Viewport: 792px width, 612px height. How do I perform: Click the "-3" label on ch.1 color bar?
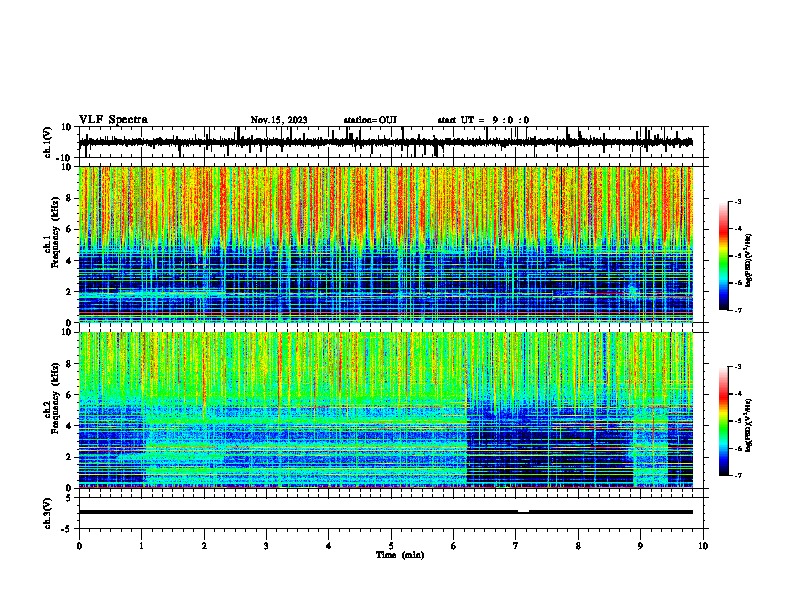click(738, 201)
